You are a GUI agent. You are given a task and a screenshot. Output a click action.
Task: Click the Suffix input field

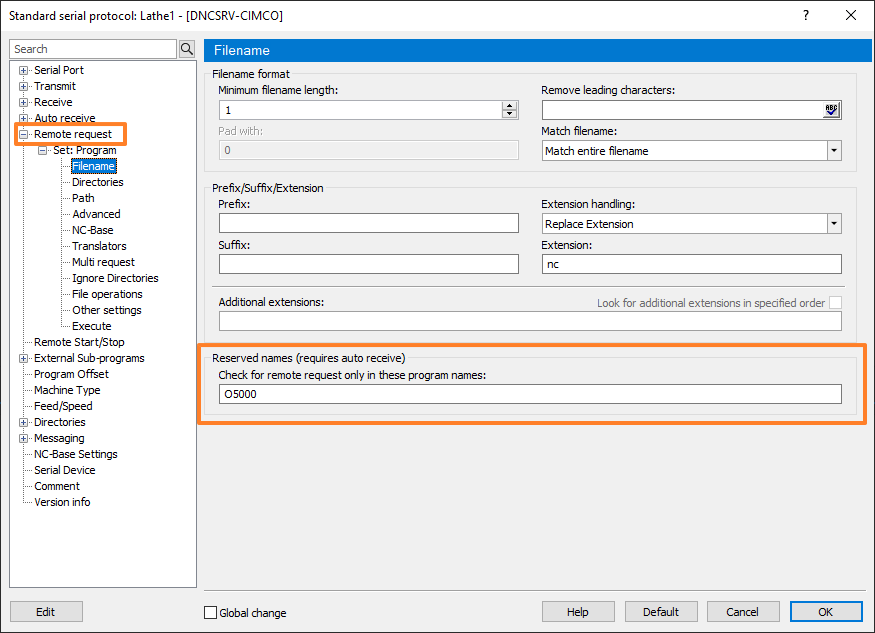(368, 264)
